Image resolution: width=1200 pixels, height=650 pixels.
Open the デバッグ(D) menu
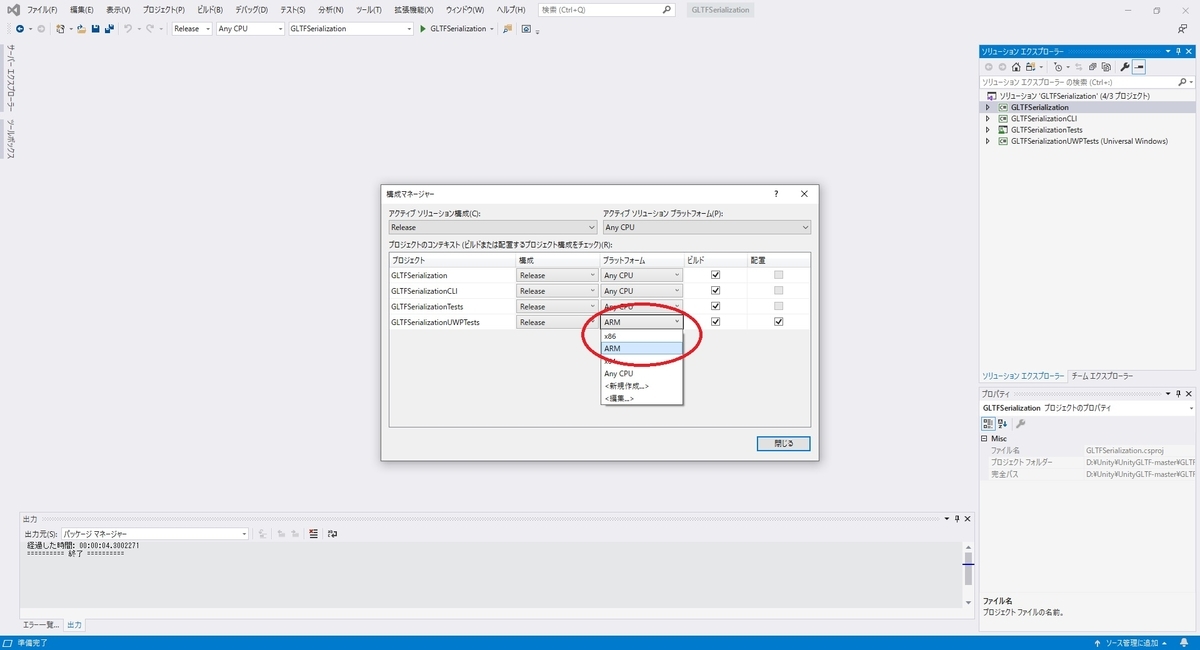click(251, 9)
